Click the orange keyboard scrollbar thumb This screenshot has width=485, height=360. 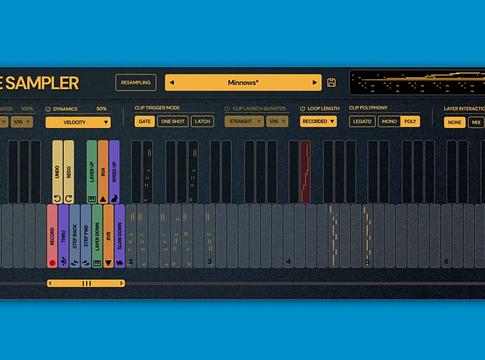[x=86, y=283]
